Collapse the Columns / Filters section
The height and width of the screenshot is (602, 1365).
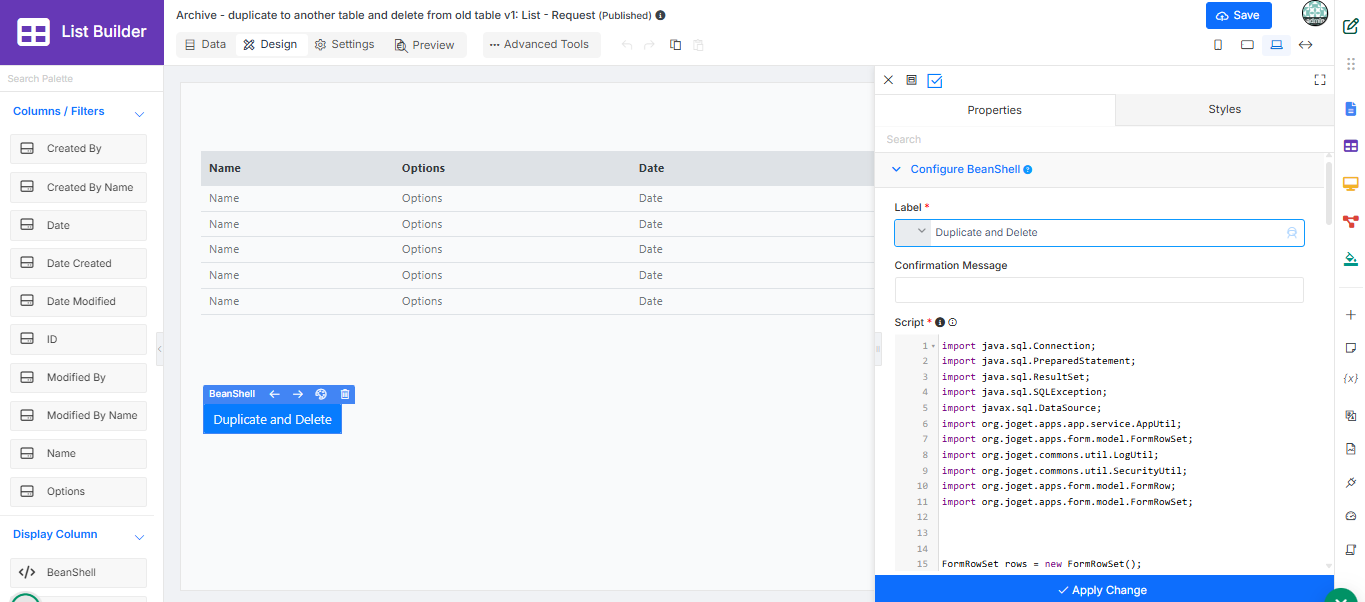coord(140,113)
